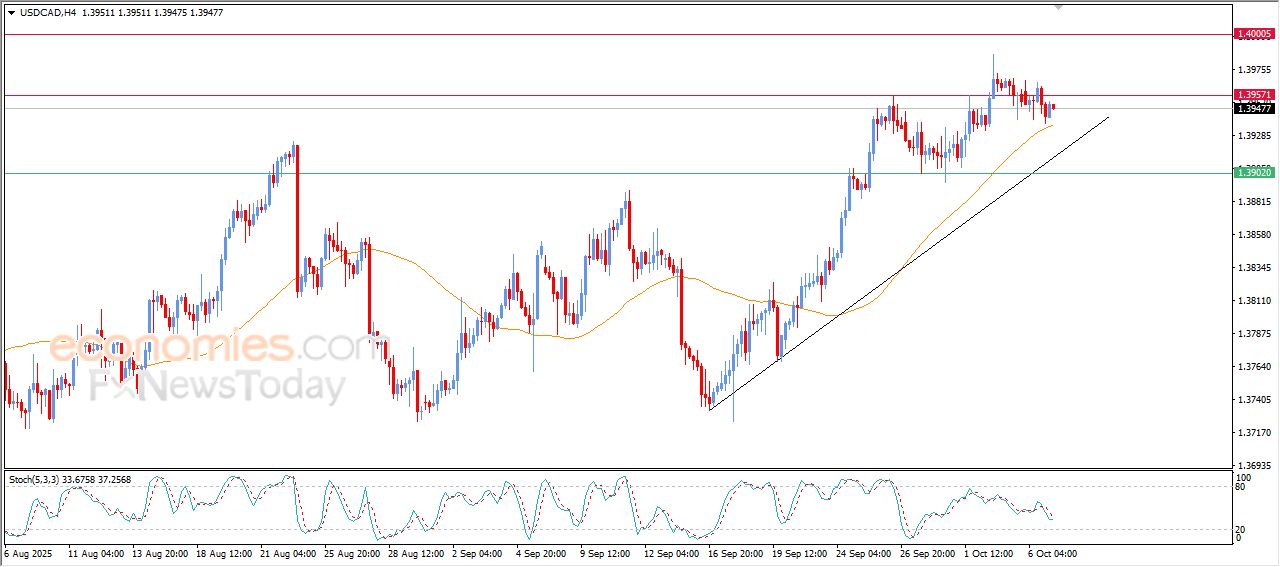Click the black 1.39477 current price tag

click(1254, 109)
